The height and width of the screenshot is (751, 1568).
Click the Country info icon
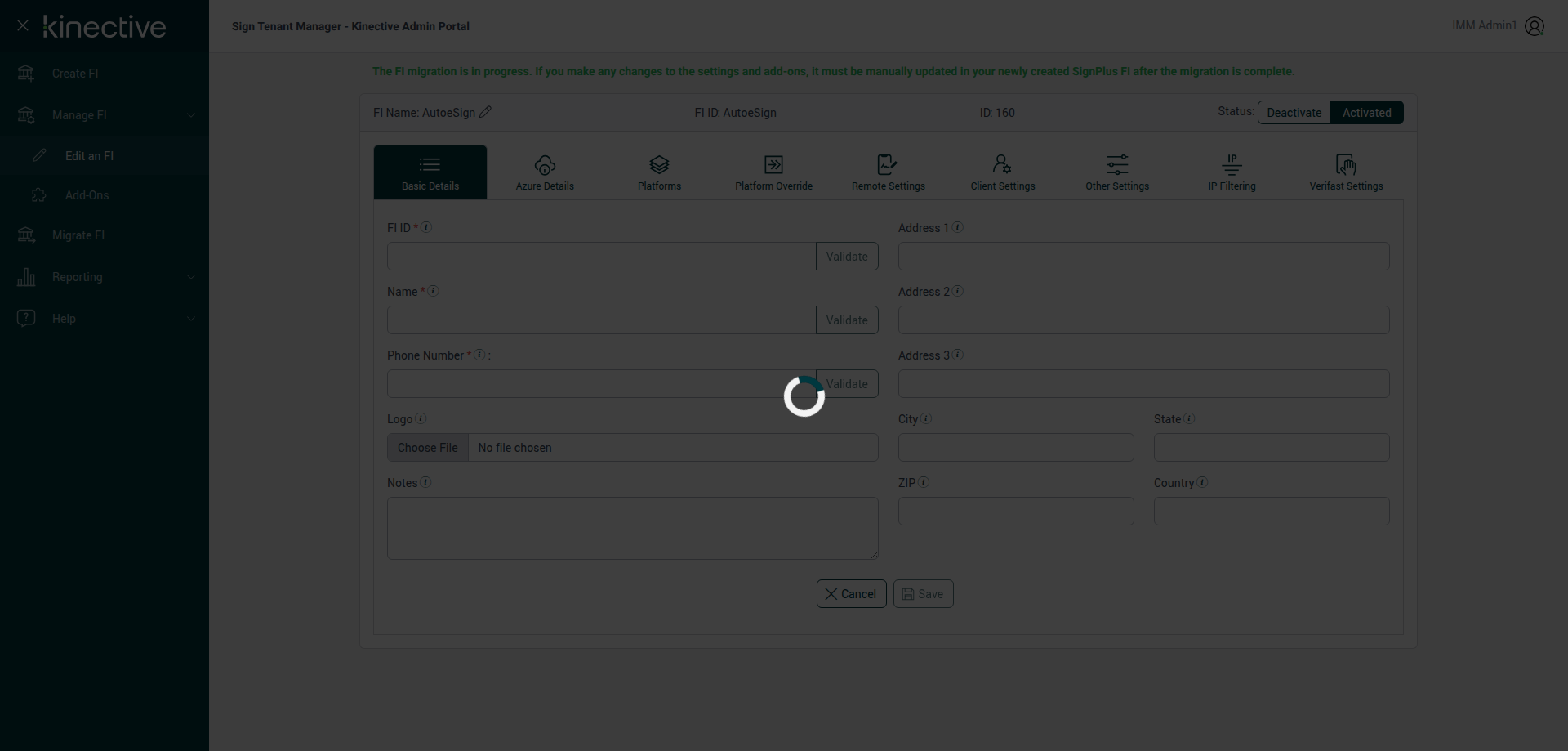click(1202, 482)
